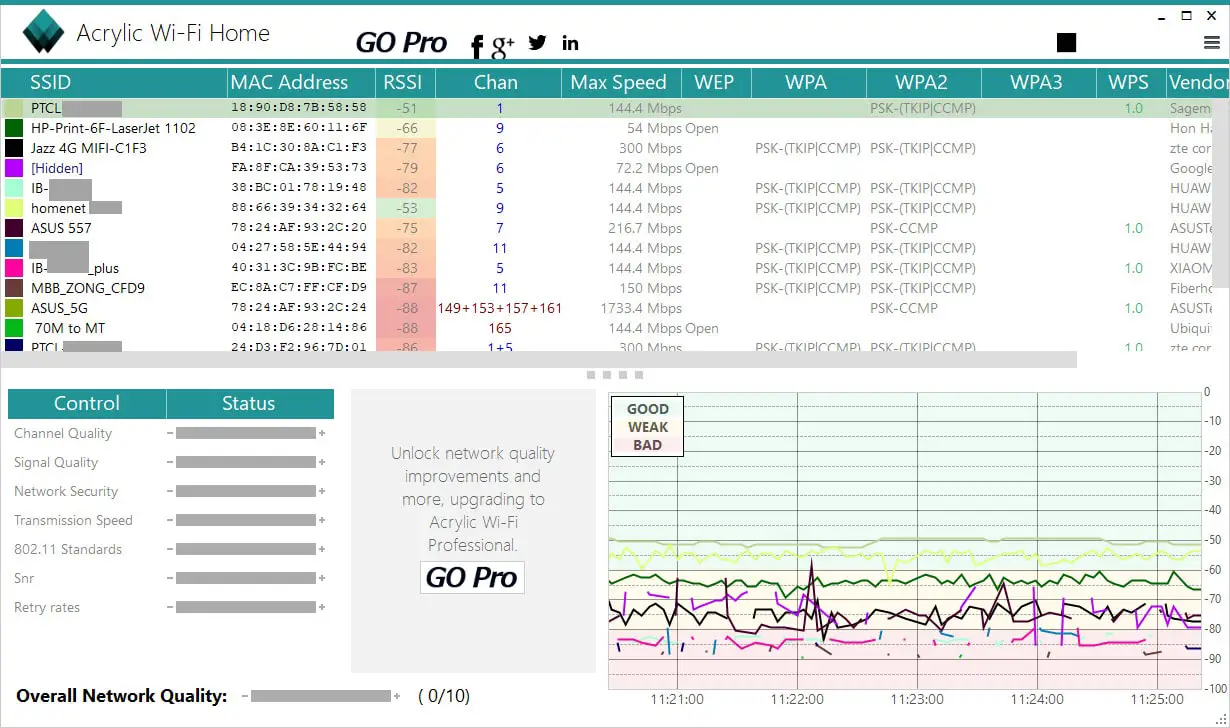Click the black stop capture square

(x=1066, y=42)
